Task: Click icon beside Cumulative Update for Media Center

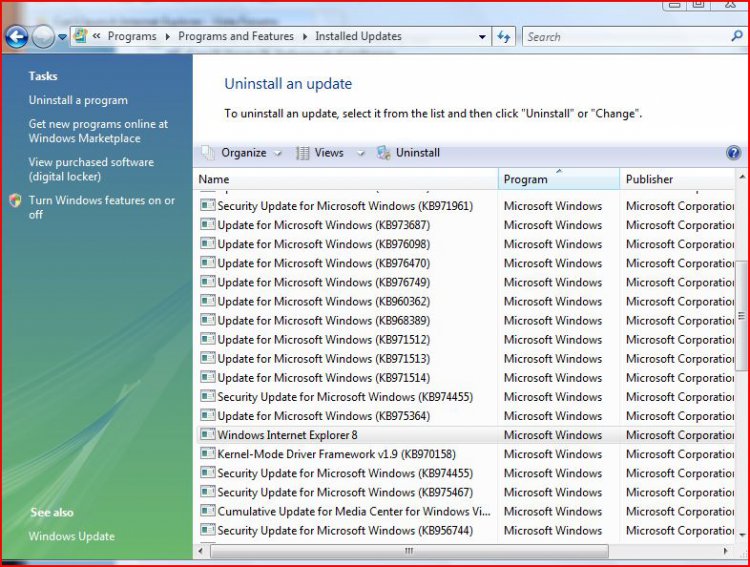Action: tap(208, 511)
